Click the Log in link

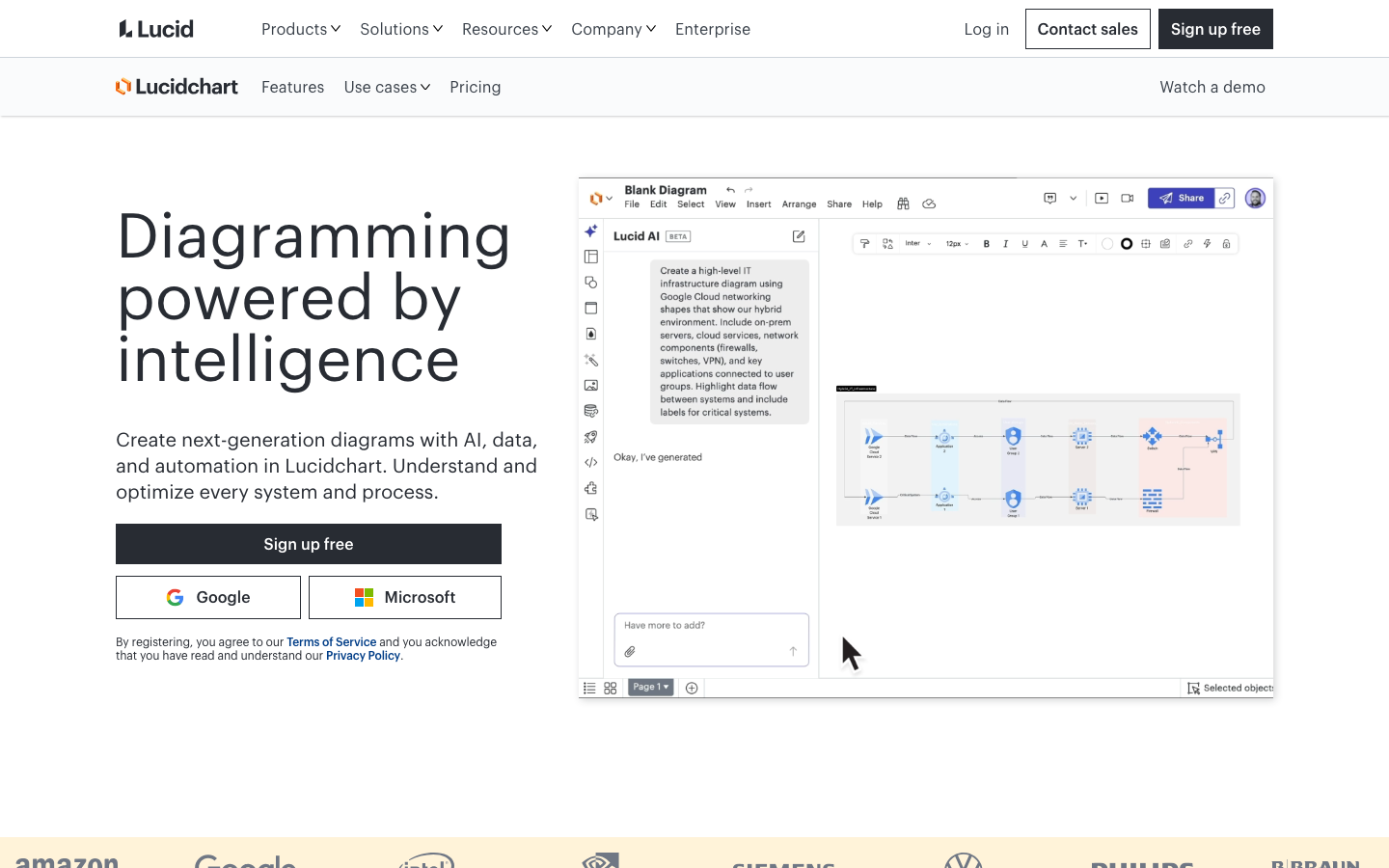(986, 29)
